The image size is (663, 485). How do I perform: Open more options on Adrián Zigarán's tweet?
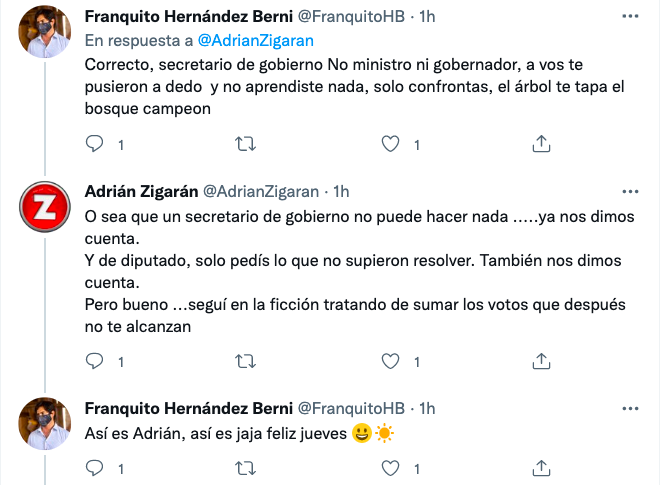[628, 191]
